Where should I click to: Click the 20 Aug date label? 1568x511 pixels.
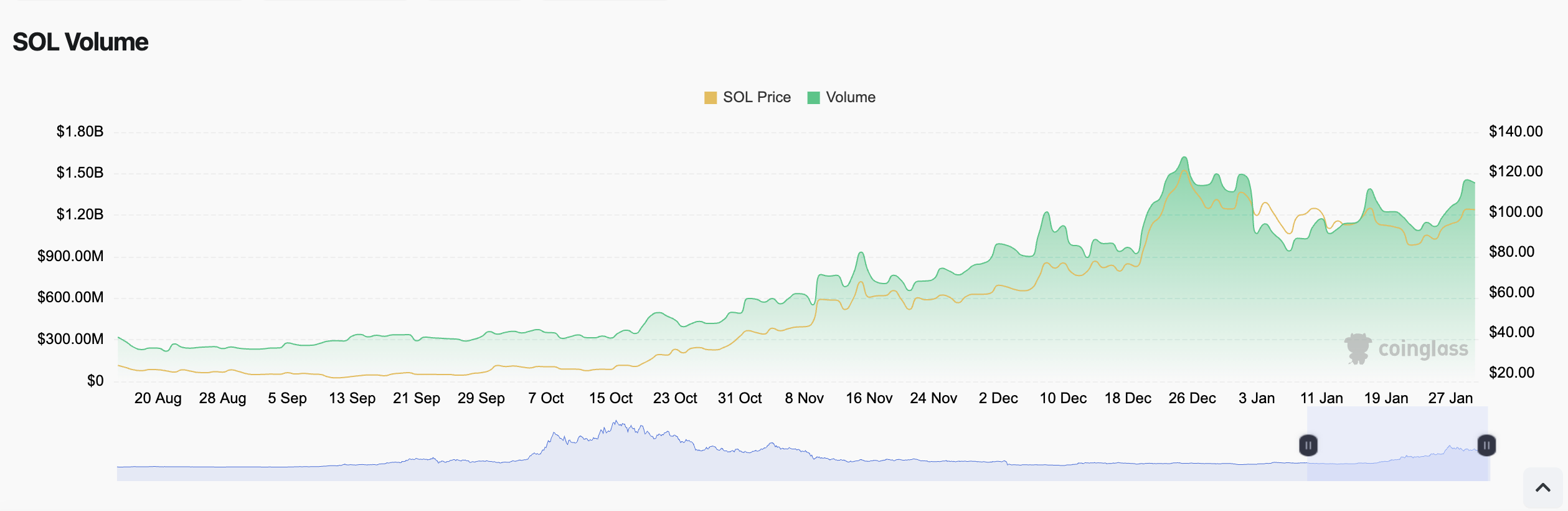coord(158,398)
